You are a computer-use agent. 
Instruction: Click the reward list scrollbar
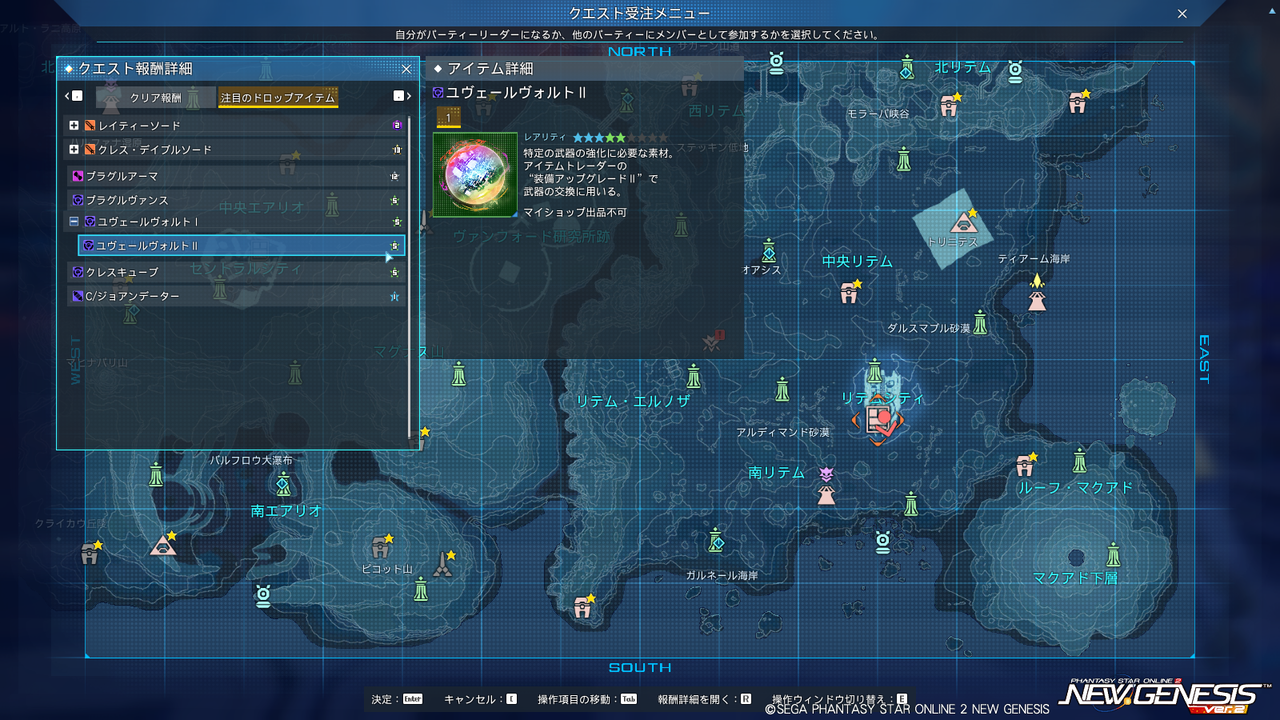[410, 278]
